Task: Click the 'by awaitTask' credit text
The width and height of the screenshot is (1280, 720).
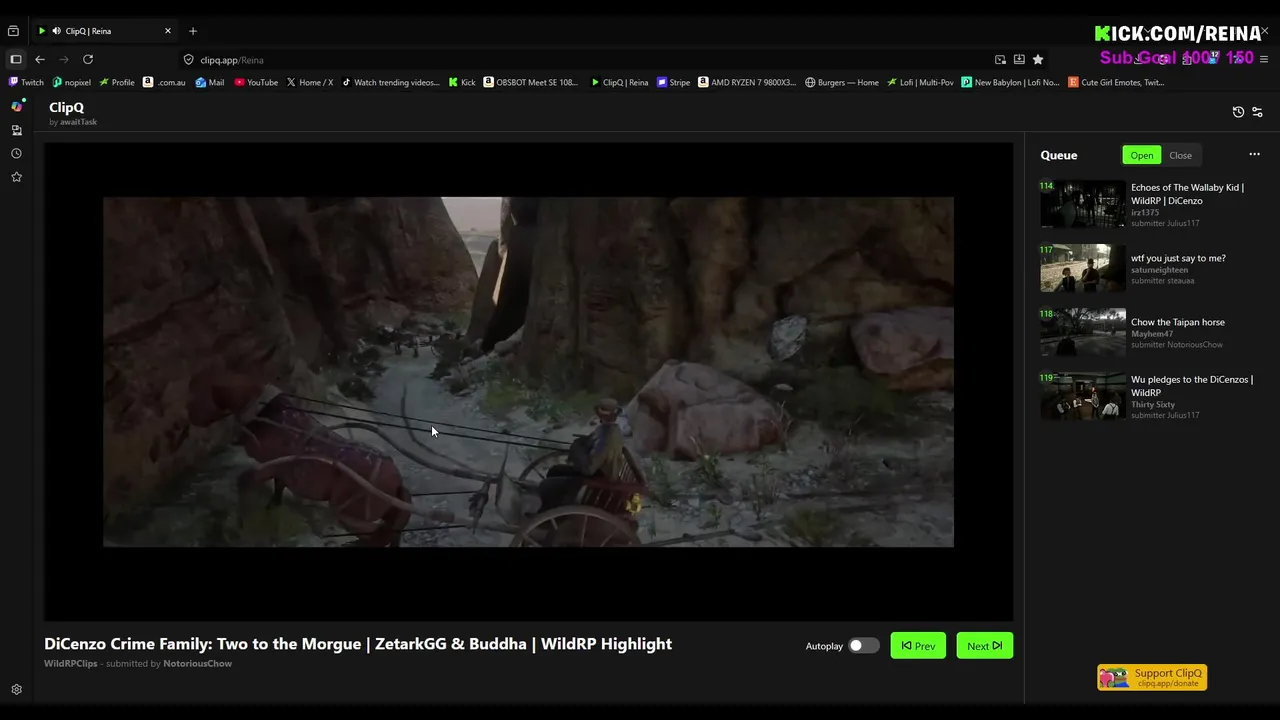Action: pos(73,122)
